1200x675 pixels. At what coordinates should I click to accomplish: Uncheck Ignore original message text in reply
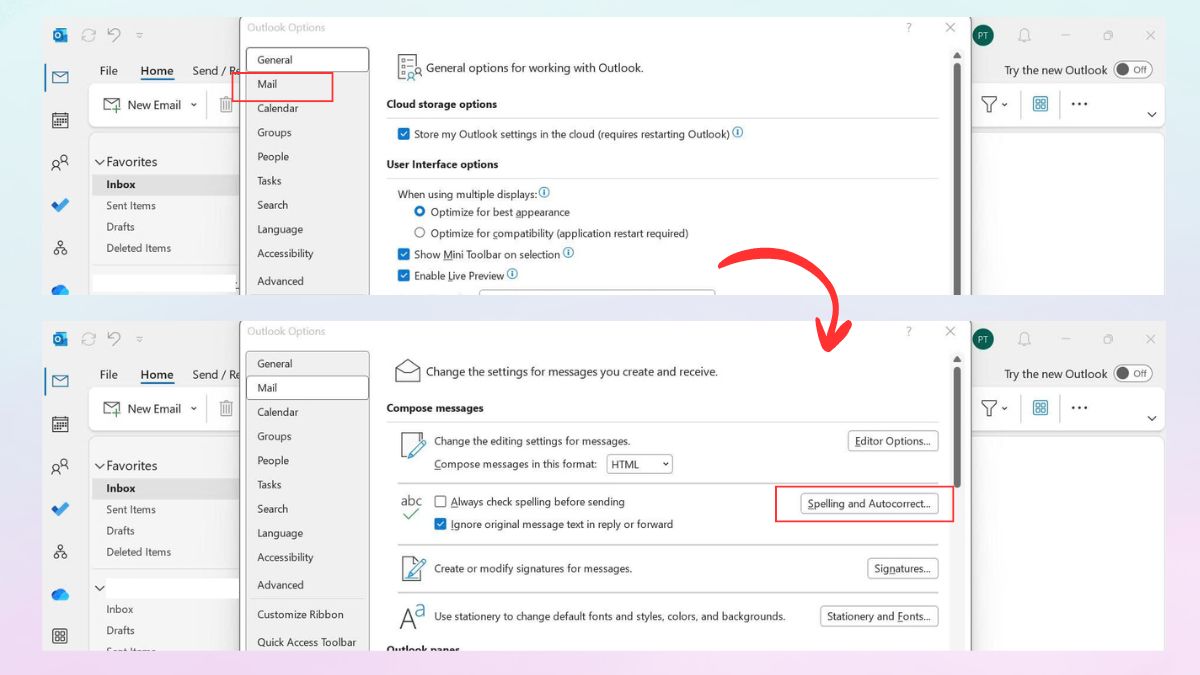tap(440, 524)
